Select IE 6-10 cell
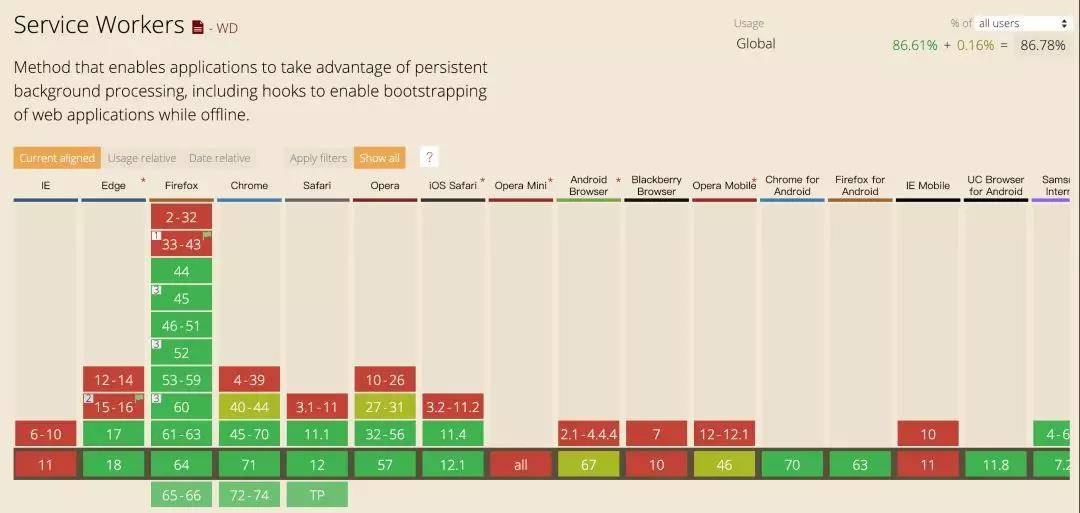 45,434
